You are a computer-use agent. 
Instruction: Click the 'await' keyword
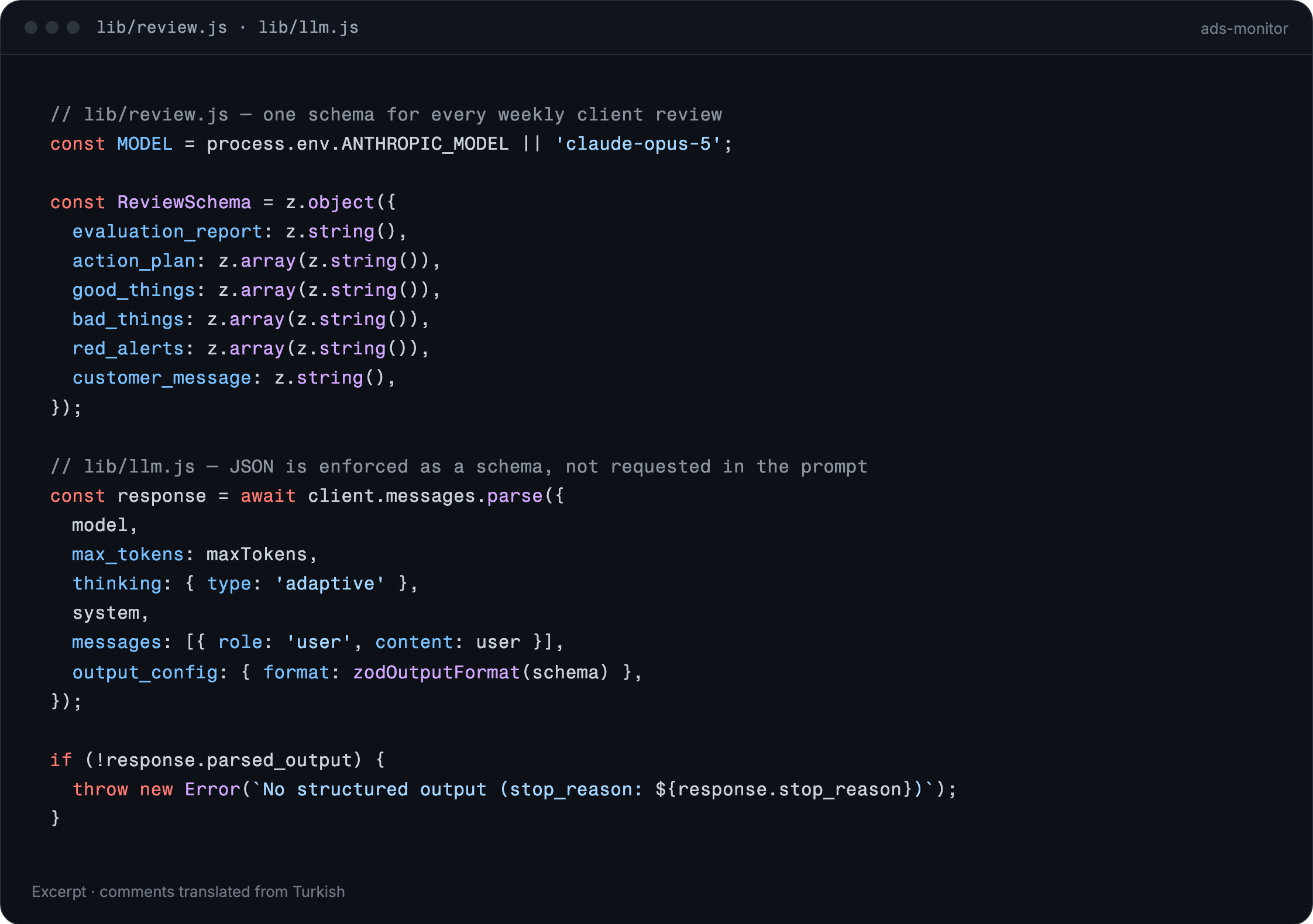[268, 496]
